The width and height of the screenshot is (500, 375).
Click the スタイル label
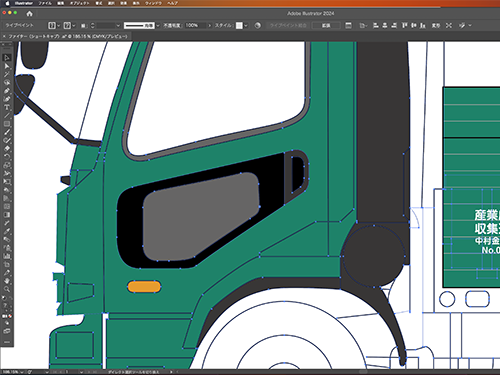point(223,25)
